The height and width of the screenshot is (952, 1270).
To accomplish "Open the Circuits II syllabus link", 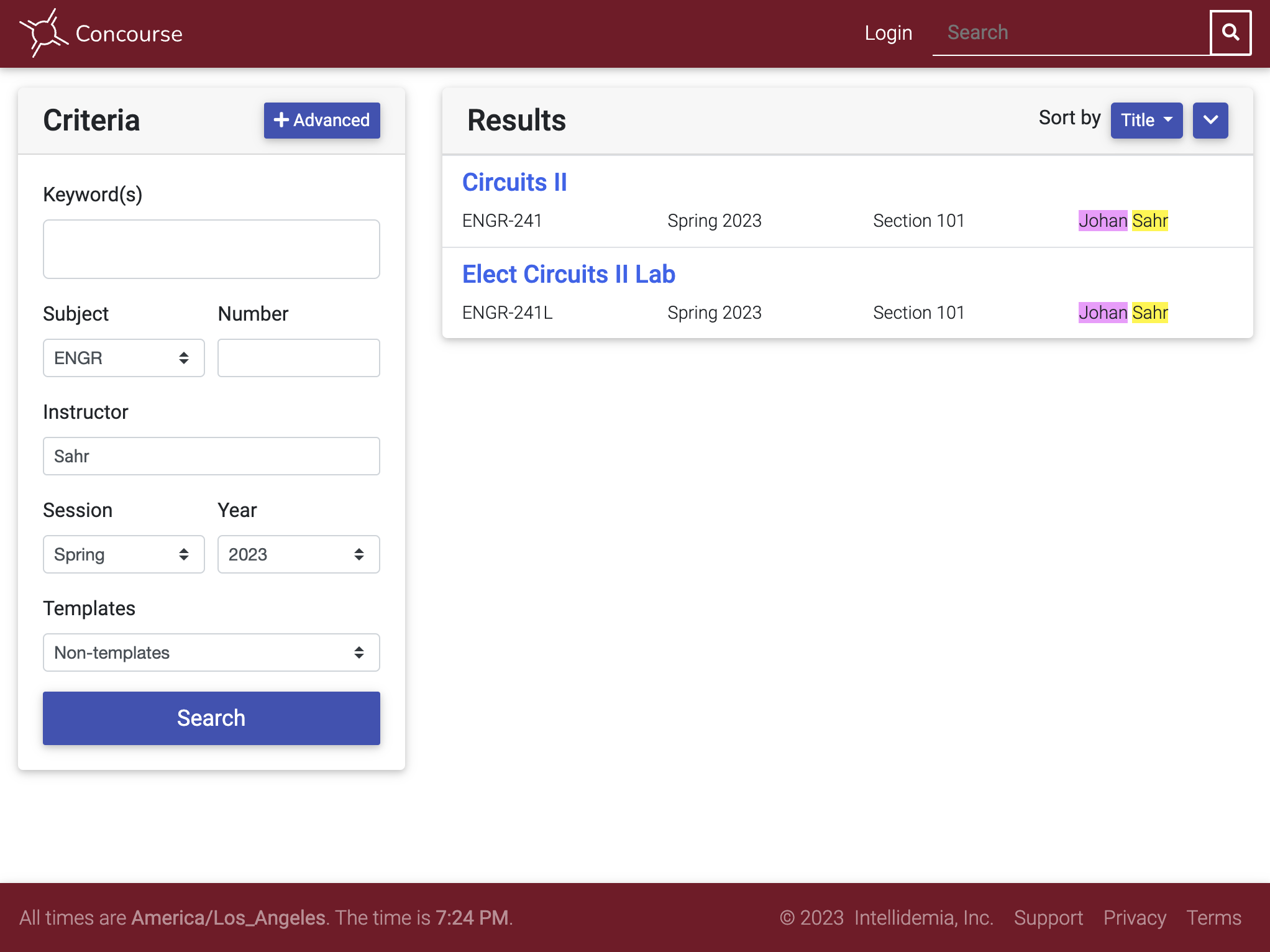I will tap(514, 182).
